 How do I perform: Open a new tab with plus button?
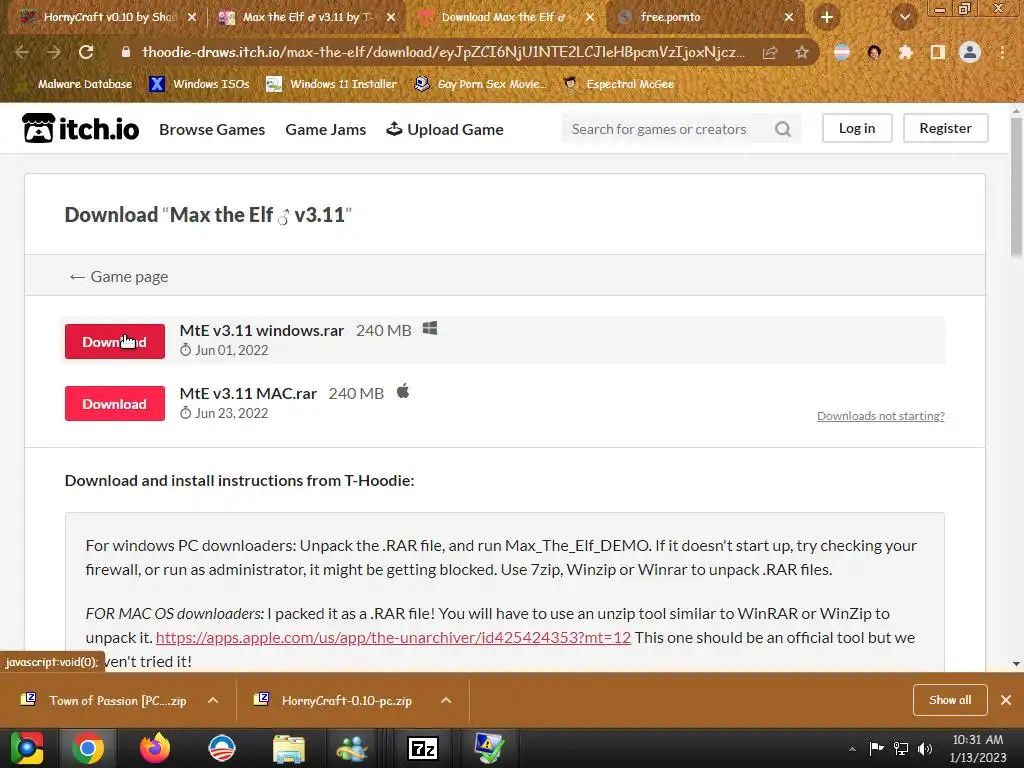click(x=827, y=17)
